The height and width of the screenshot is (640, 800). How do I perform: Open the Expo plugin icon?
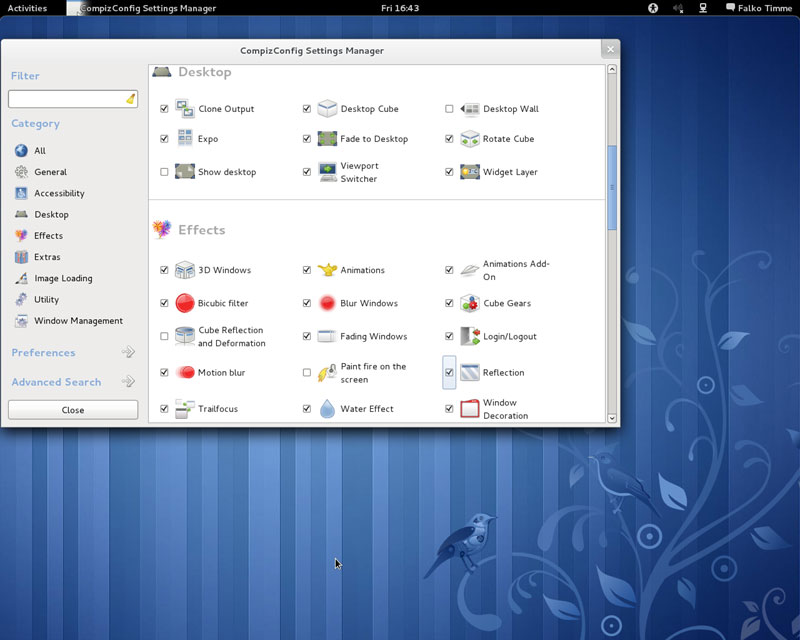click(x=185, y=138)
